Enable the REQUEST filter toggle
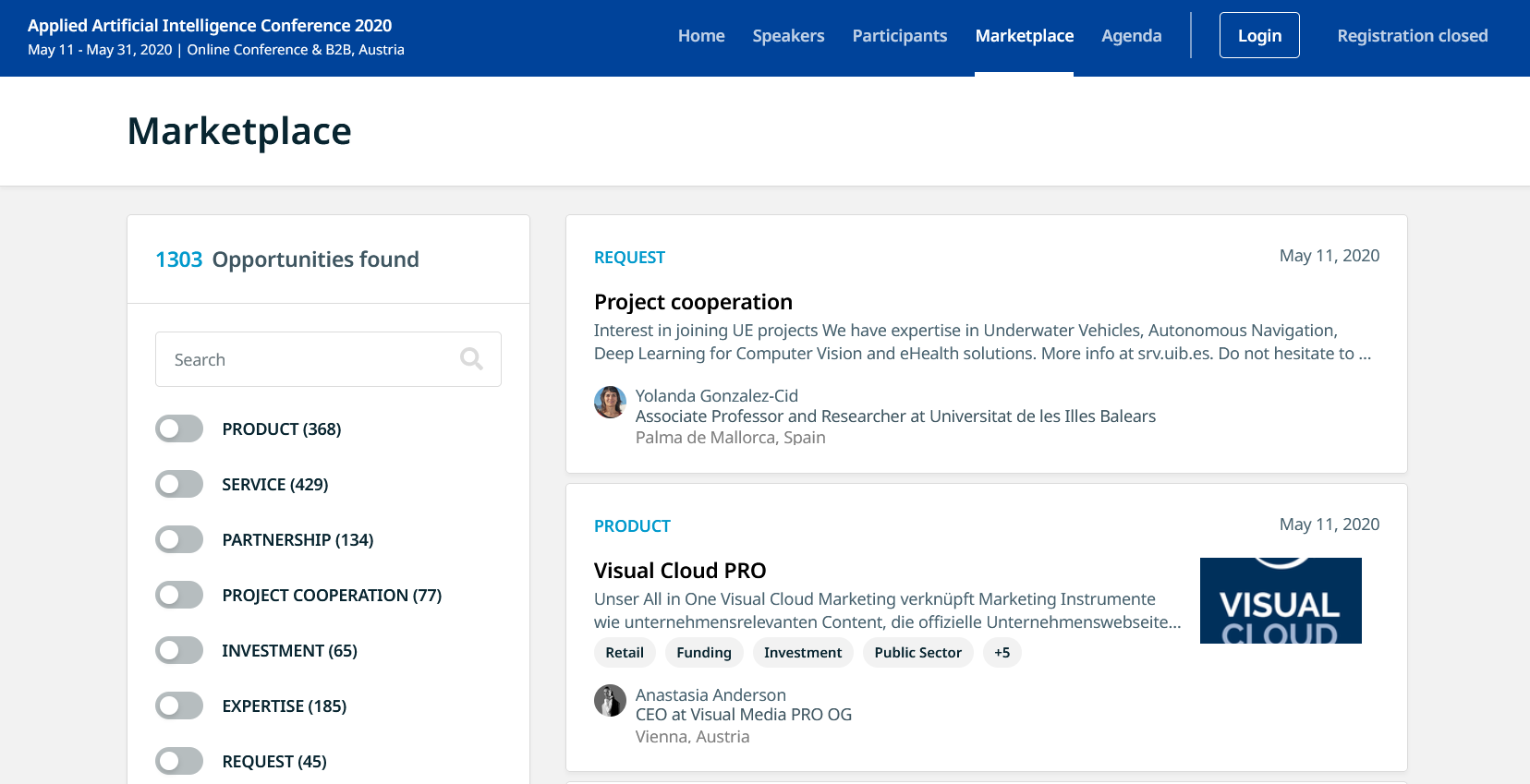The width and height of the screenshot is (1530, 784). [x=179, y=761]
